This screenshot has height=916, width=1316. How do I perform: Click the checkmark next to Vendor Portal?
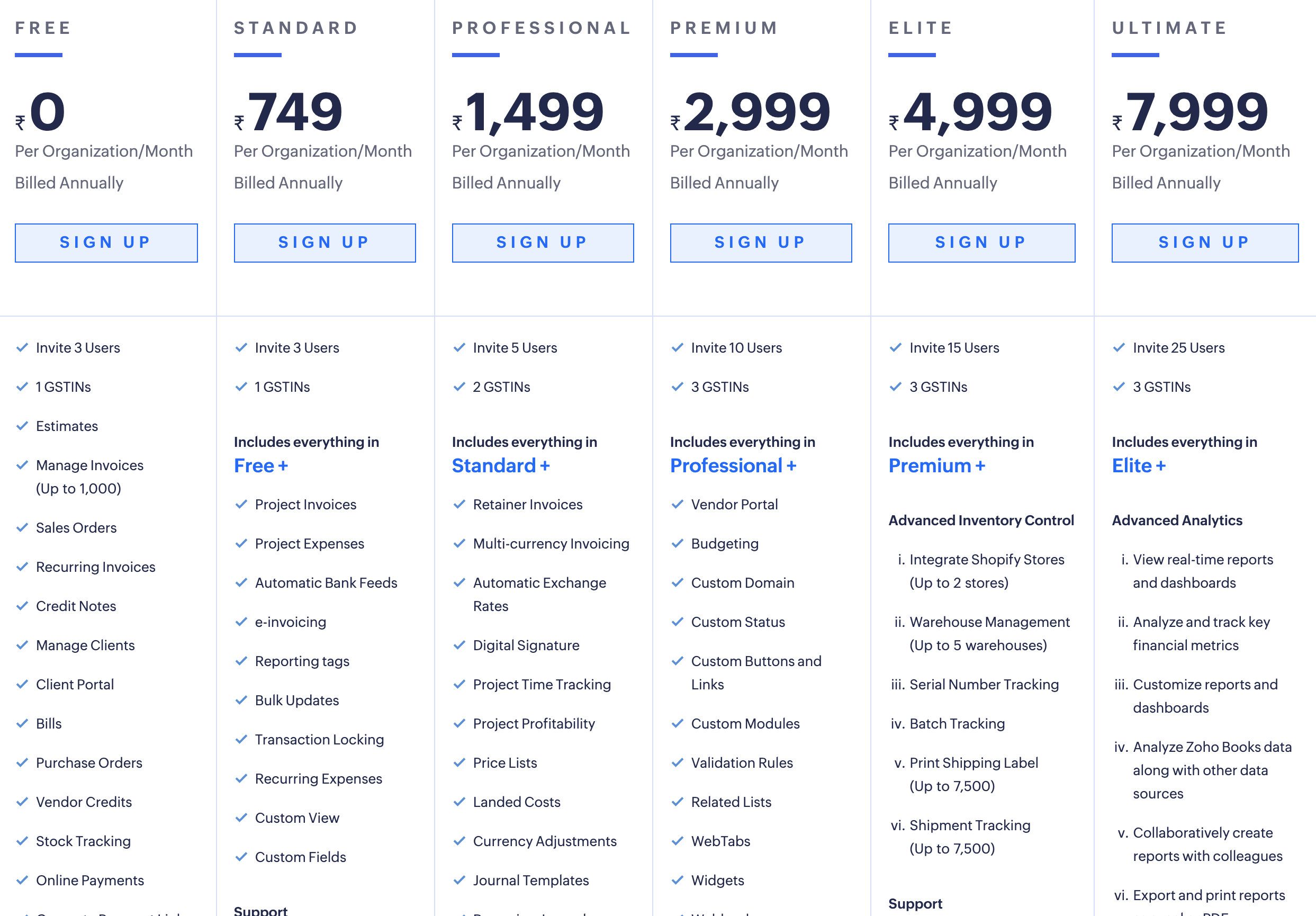coord(678,505)
